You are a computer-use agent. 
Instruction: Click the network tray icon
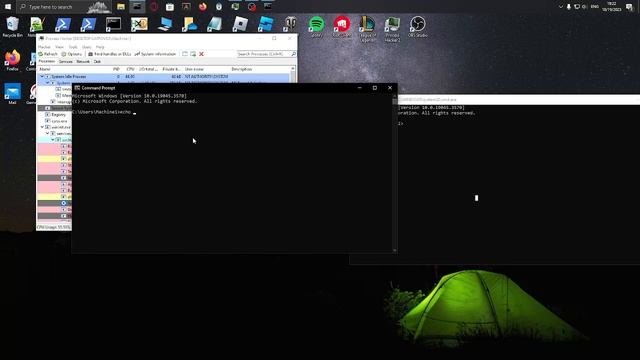click(x=577, y=7)
